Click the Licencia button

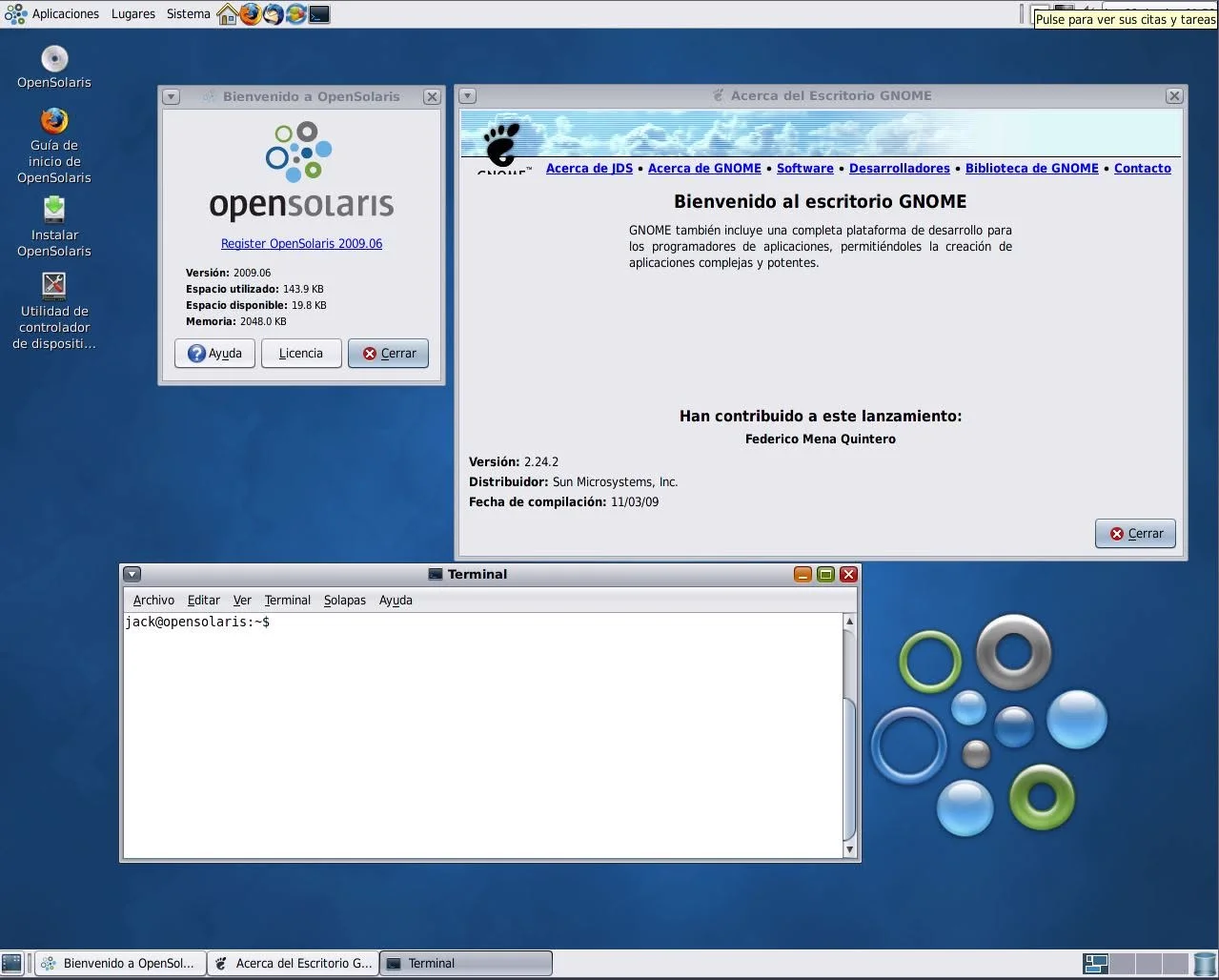301,353
